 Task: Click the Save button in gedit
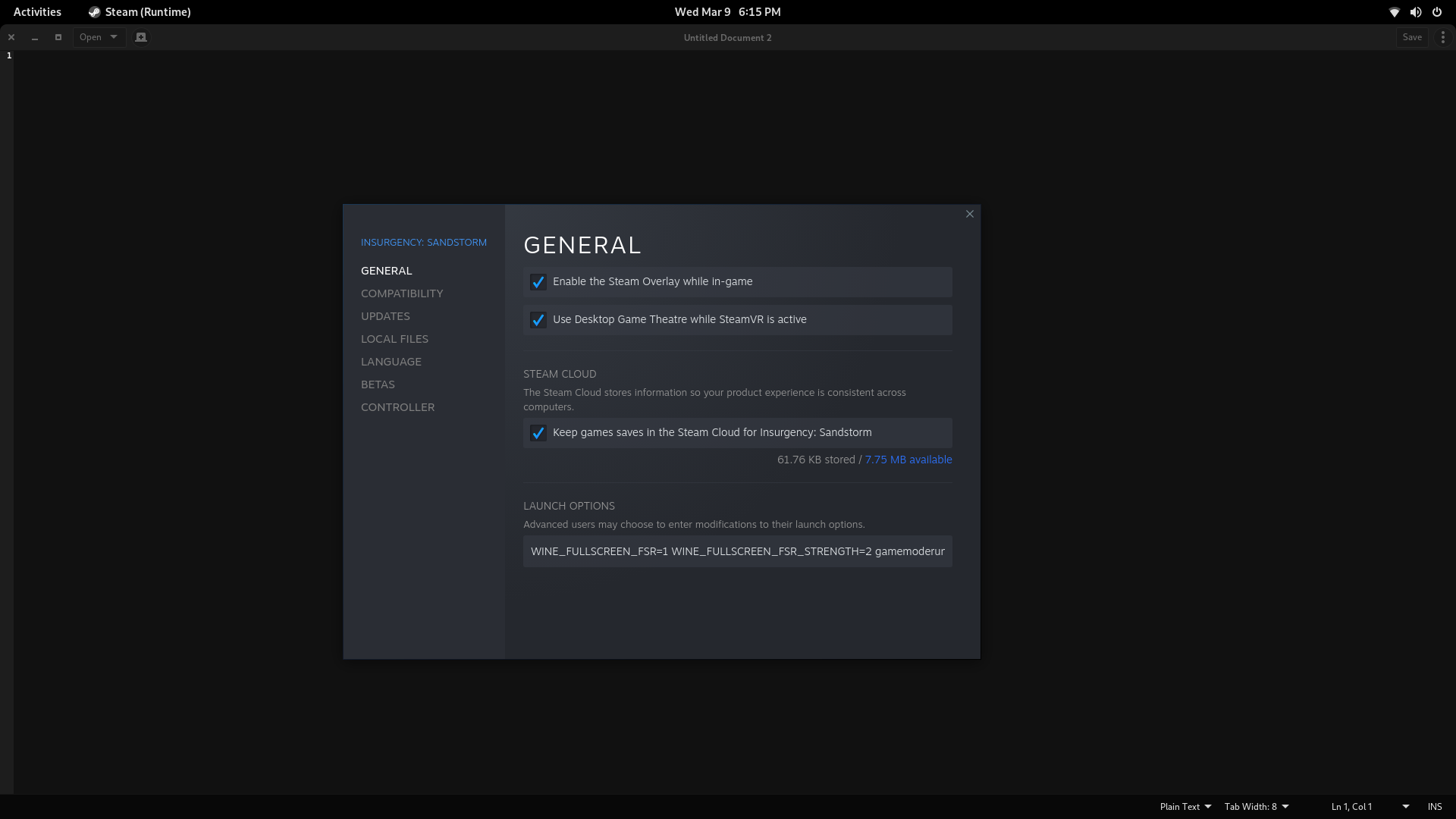pos(1412,36)
